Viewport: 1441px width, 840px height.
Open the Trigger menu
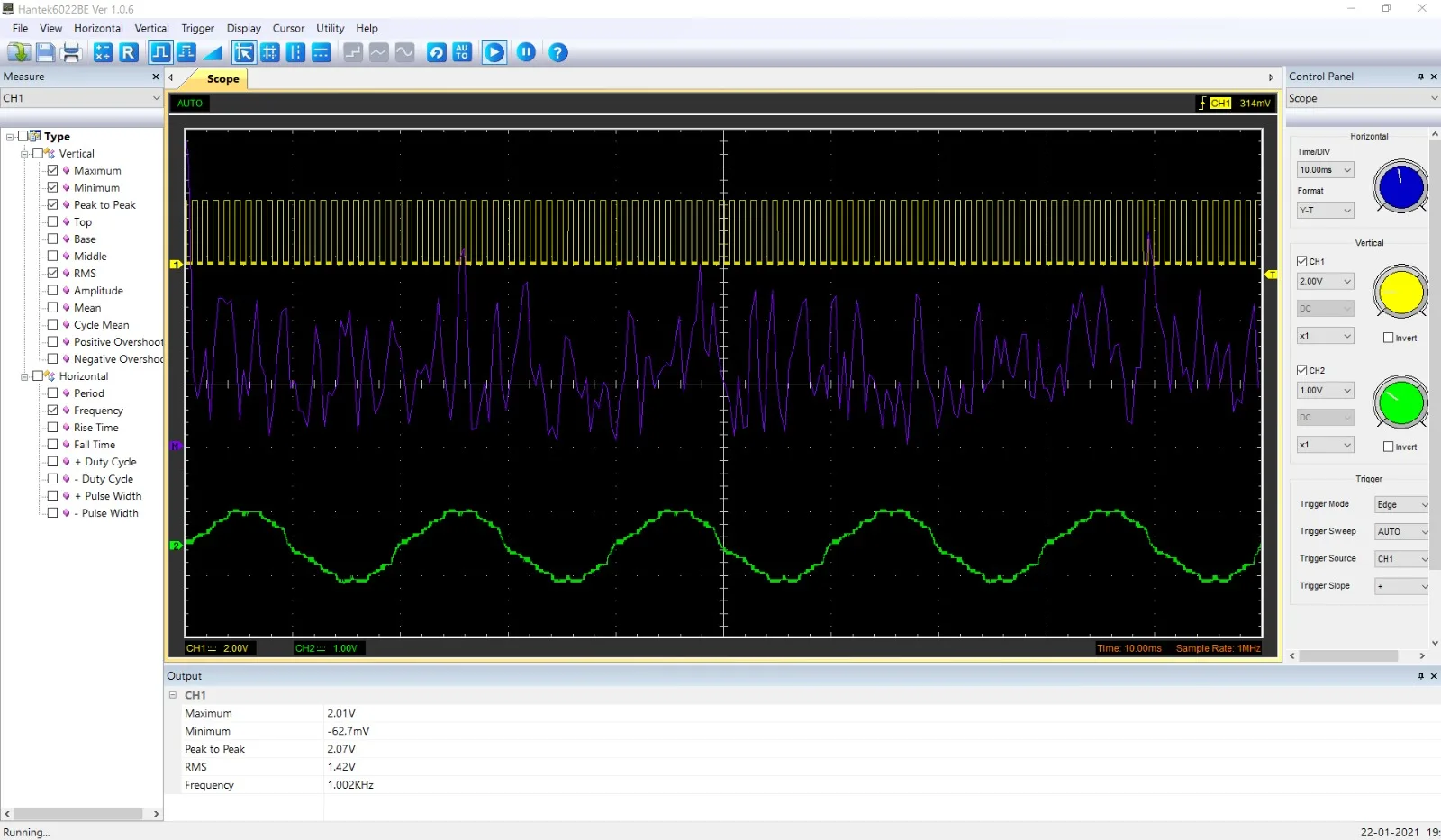click(197, 28)
